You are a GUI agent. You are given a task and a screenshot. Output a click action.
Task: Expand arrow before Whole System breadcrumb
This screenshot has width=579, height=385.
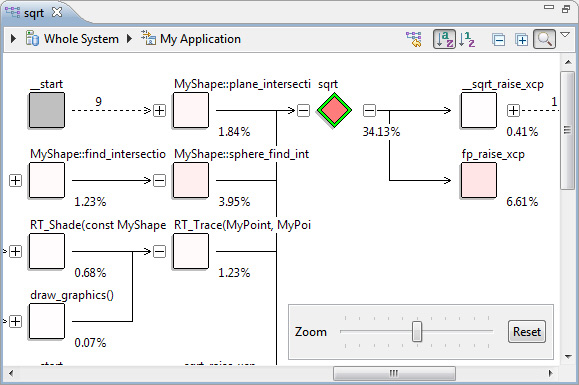[13, 38]
